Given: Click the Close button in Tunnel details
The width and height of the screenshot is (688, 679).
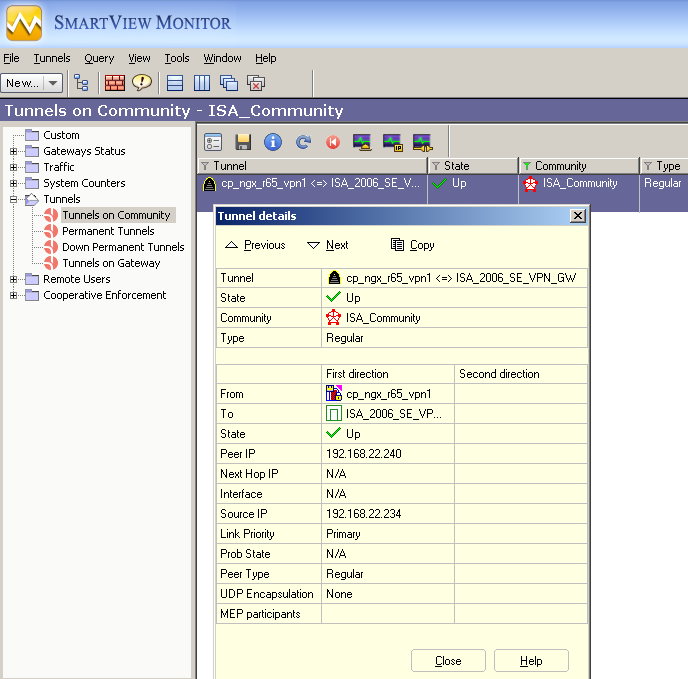Looking at the screenshot, I should click(448, 661).
